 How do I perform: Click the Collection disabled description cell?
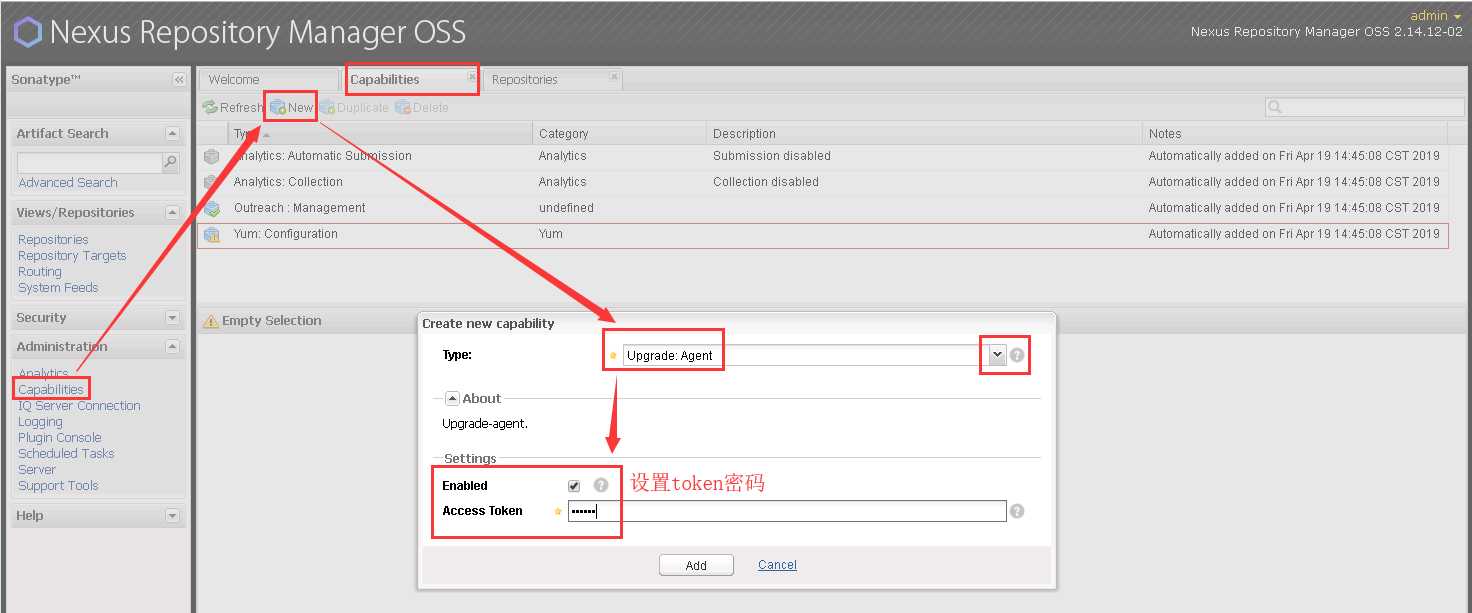766,182
